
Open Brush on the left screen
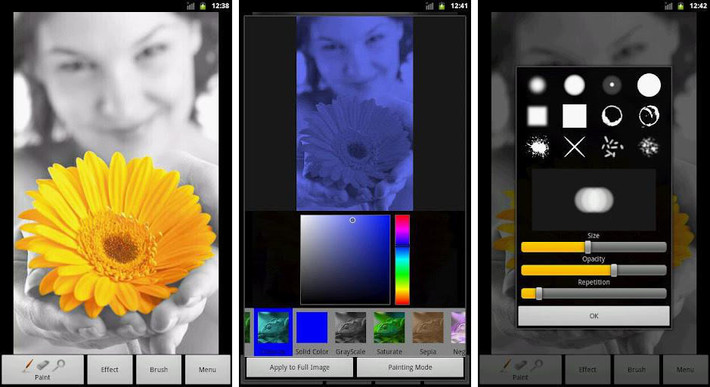(158, 370)
